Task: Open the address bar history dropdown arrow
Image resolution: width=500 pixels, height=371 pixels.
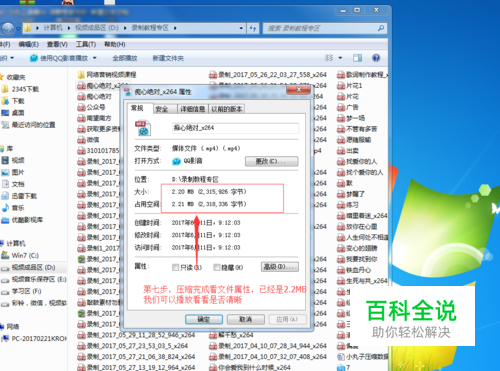Action: pyautogui.click(x=241, y=28)
